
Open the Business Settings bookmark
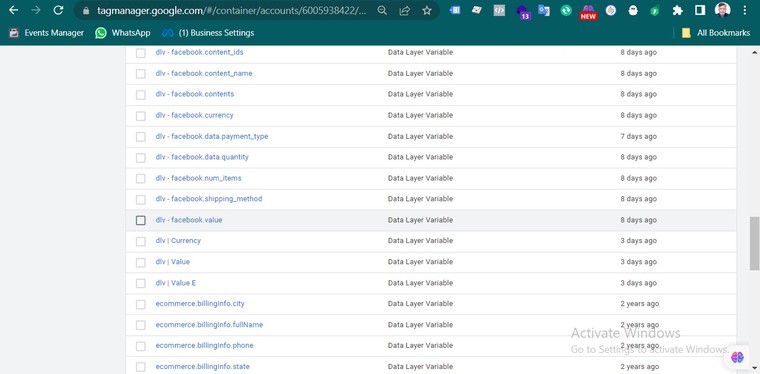(208, 33)
